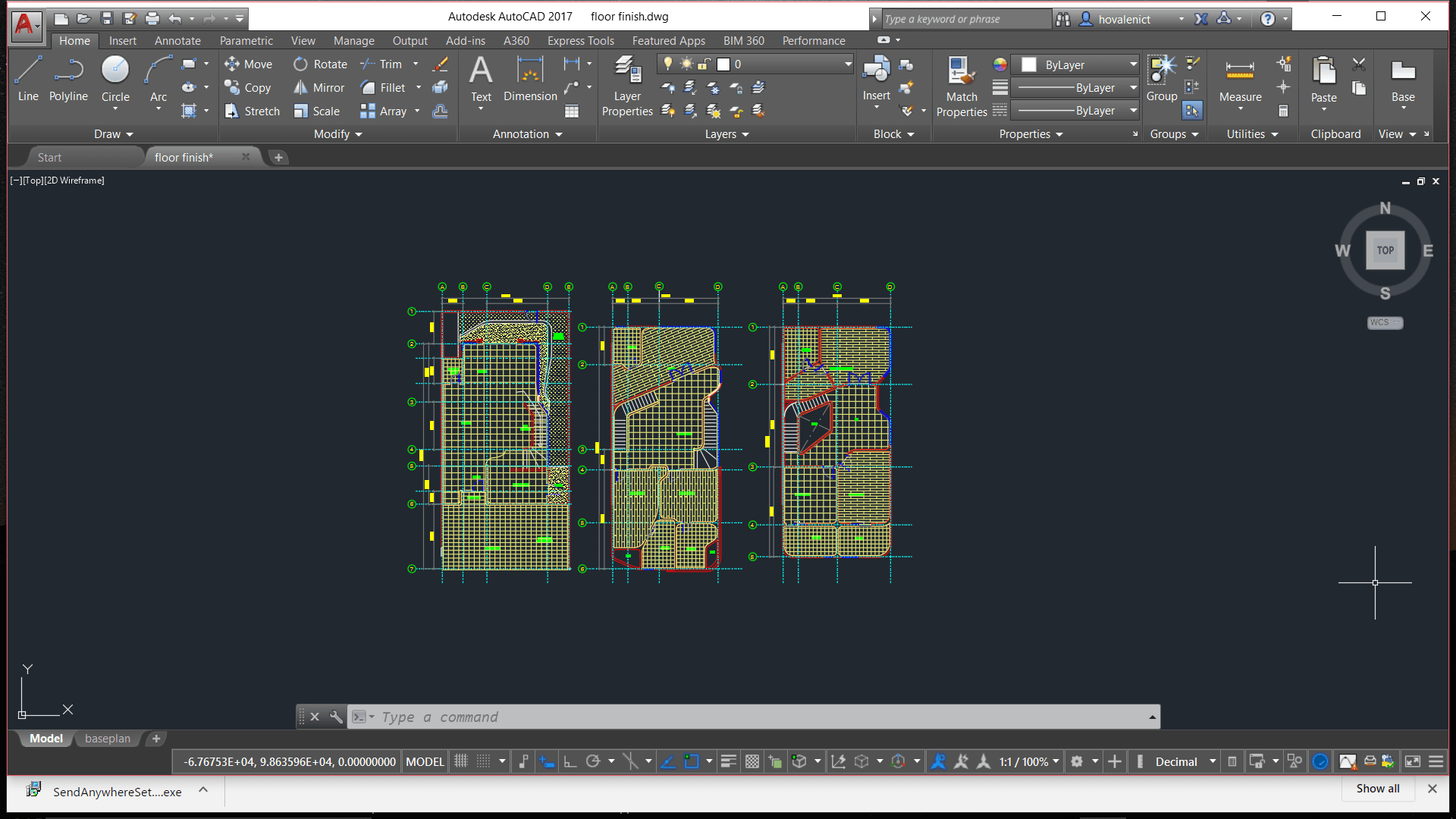Open the Match Properties tool
1456x819 pixels.
(x=960, y=83)
